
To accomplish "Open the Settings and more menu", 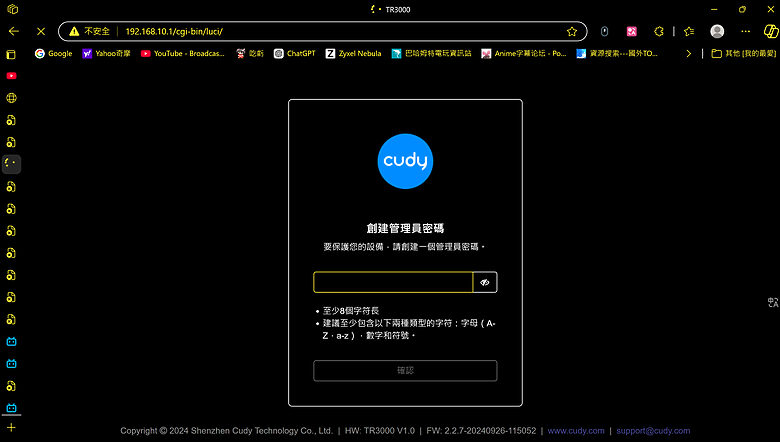I will tap(745, 31).
